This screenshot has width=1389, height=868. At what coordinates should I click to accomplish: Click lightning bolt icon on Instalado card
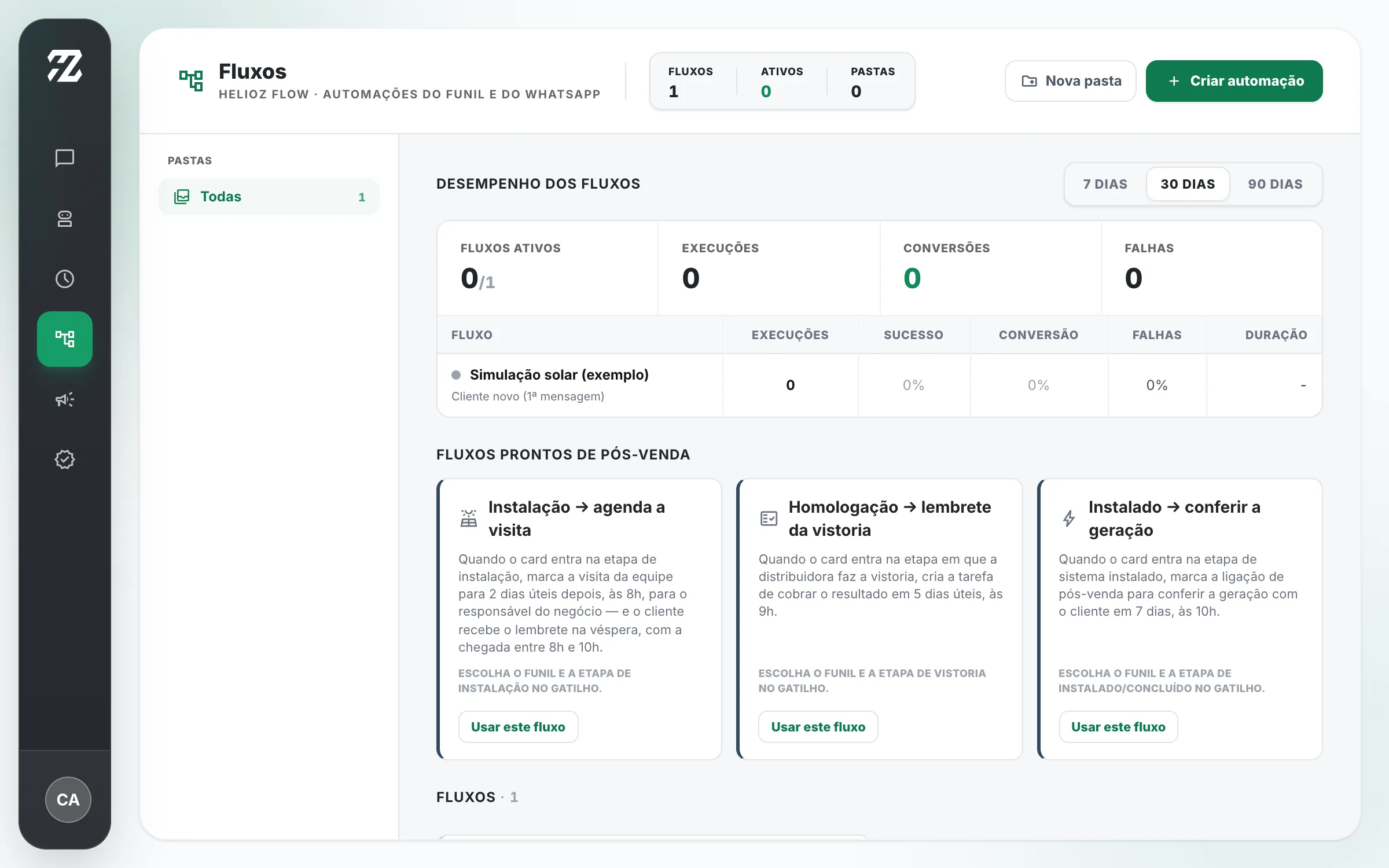coord(1069,518)
